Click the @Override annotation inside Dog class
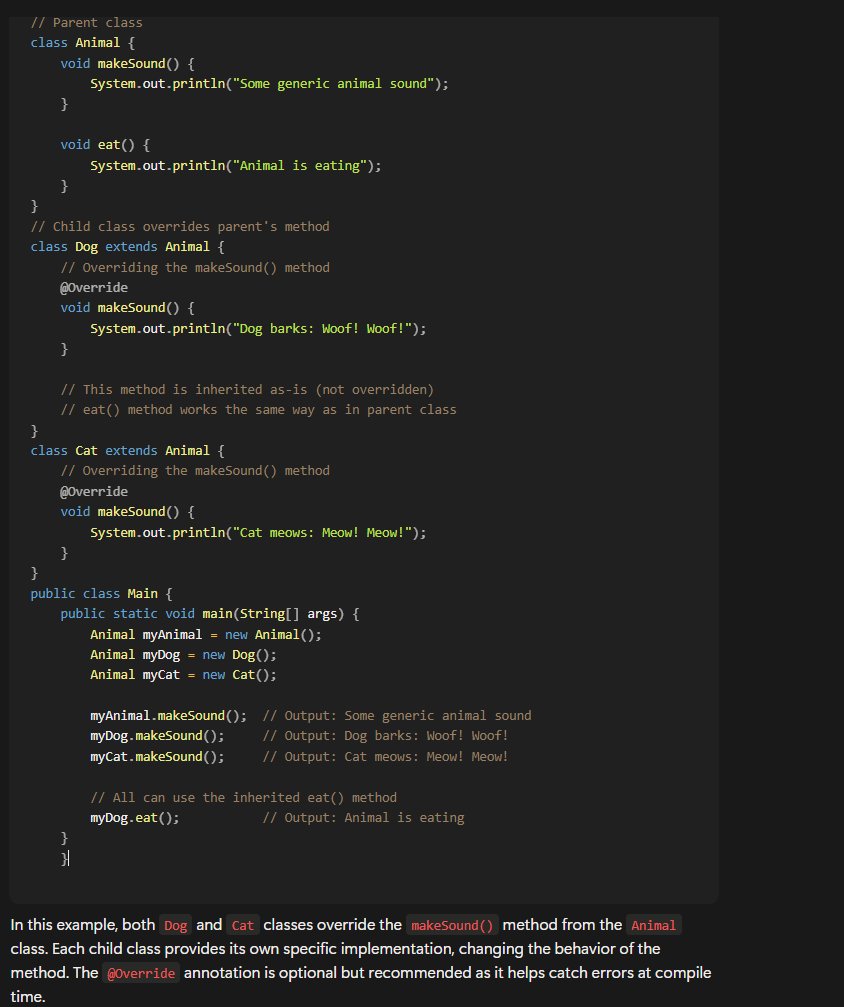Screen dimensions: 844x1007 (x=94, y=288)
